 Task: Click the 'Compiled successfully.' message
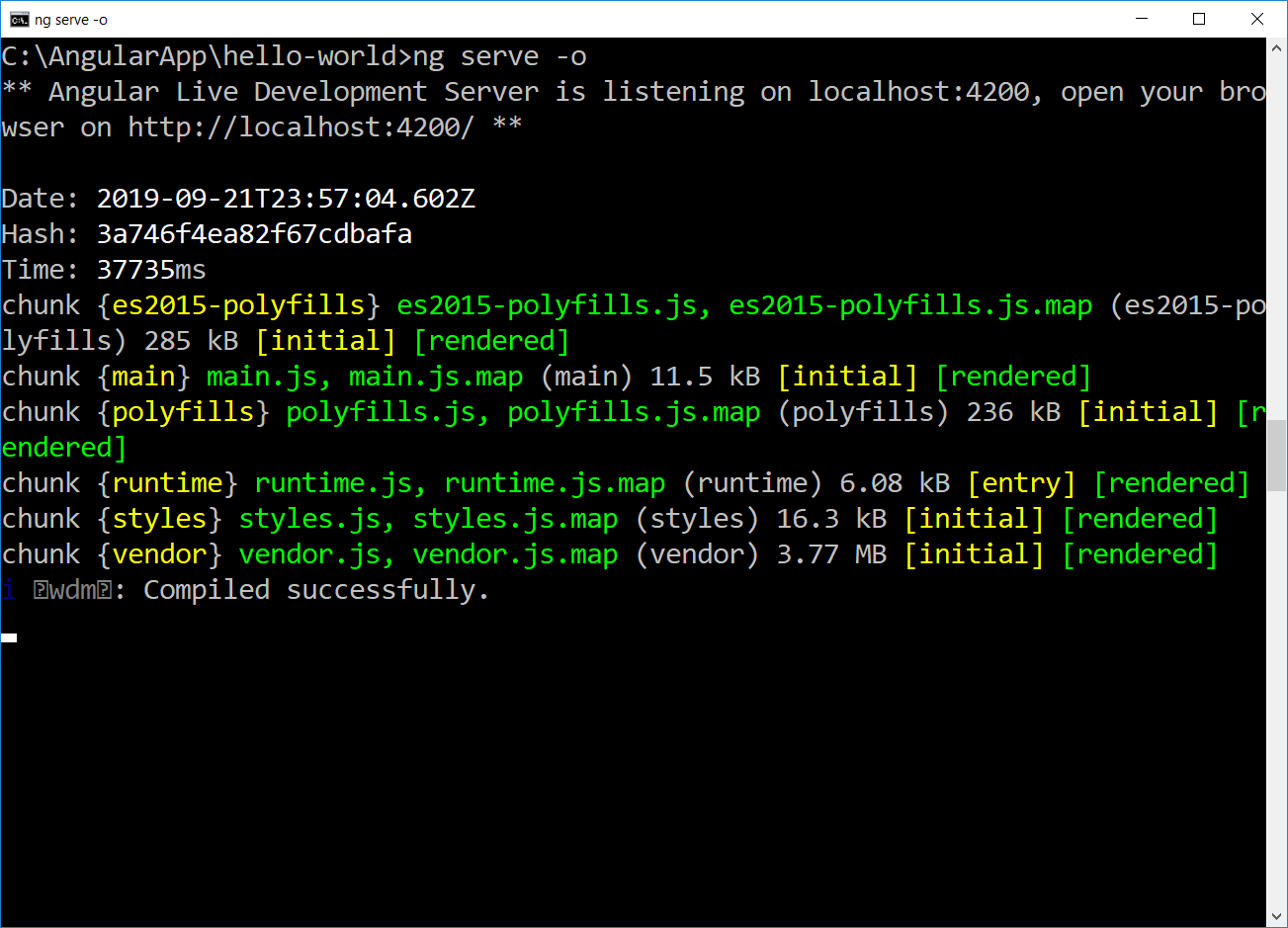(316, 590)
